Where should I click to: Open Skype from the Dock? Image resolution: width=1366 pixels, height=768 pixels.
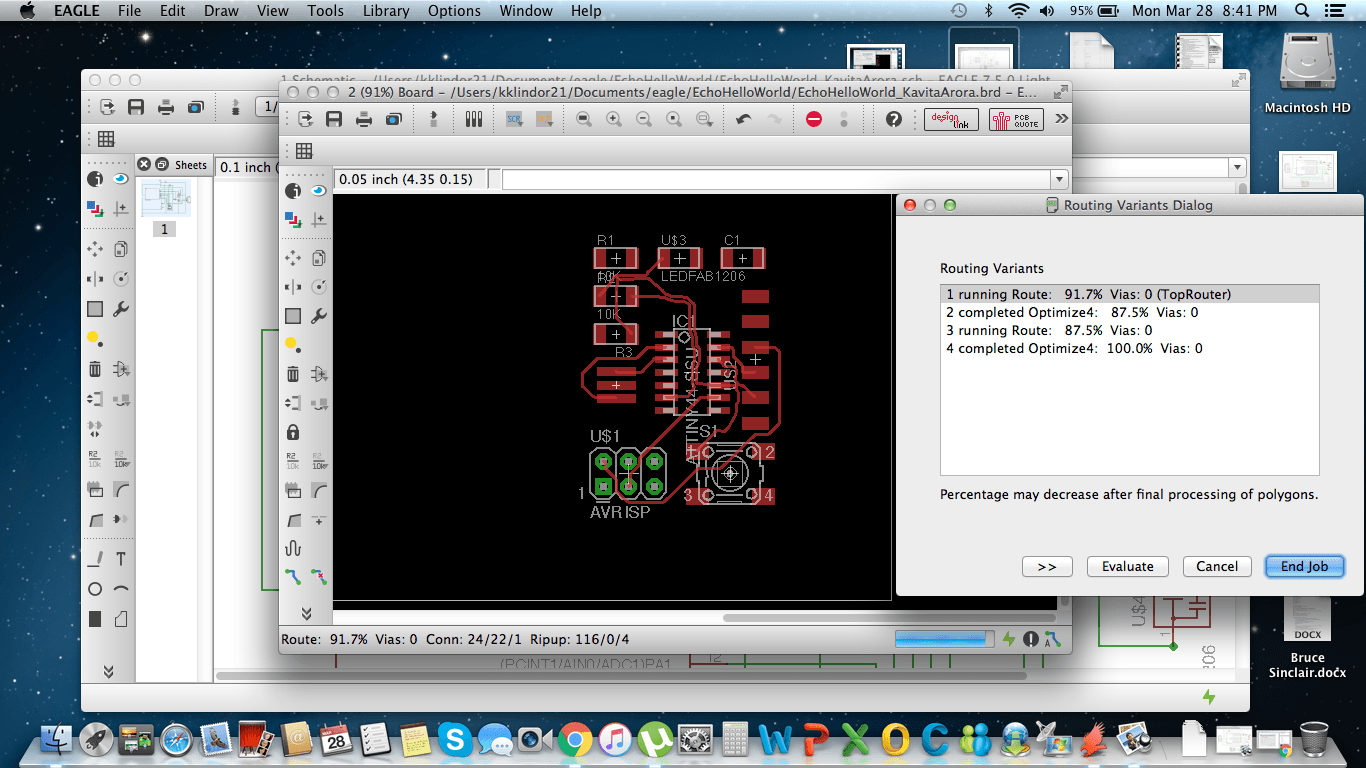[455, 740]
